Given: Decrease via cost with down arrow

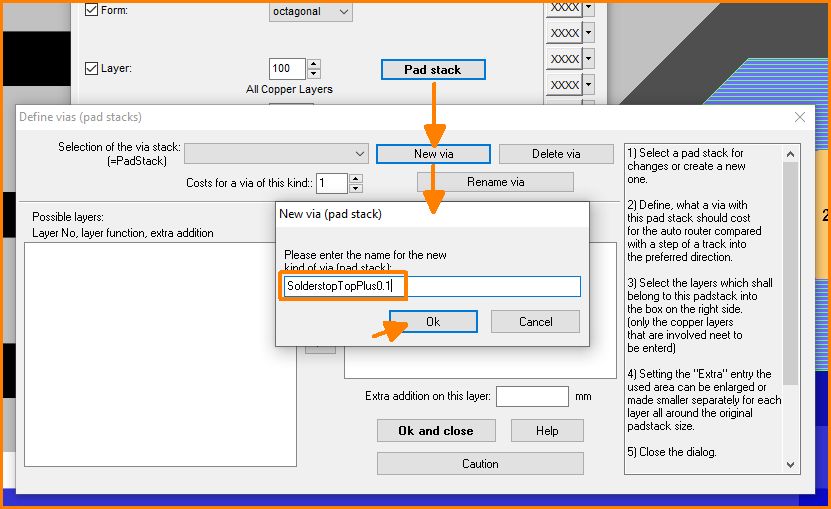Looking at the screenshot, I should (356, 188).
